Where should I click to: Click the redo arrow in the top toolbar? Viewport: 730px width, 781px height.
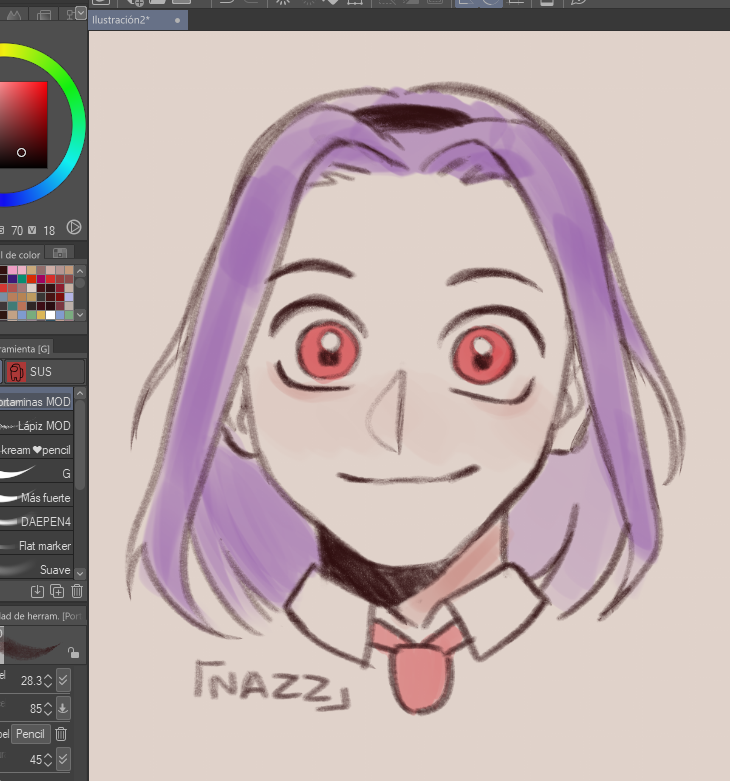click(250, 1)
